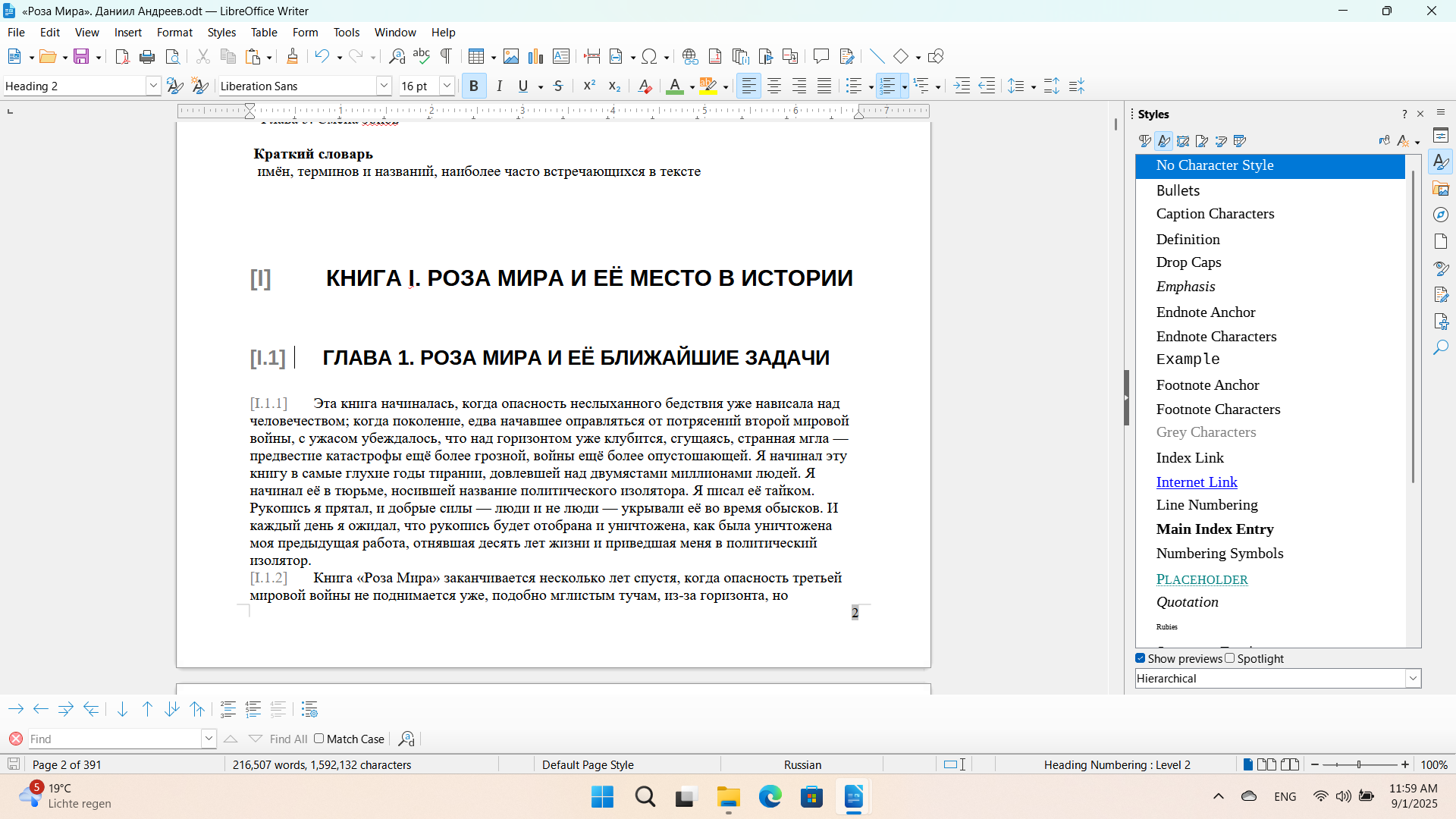Apply Superscript formatting
This screenshot has width=1456, height=819.
click(x=589, y=86)
